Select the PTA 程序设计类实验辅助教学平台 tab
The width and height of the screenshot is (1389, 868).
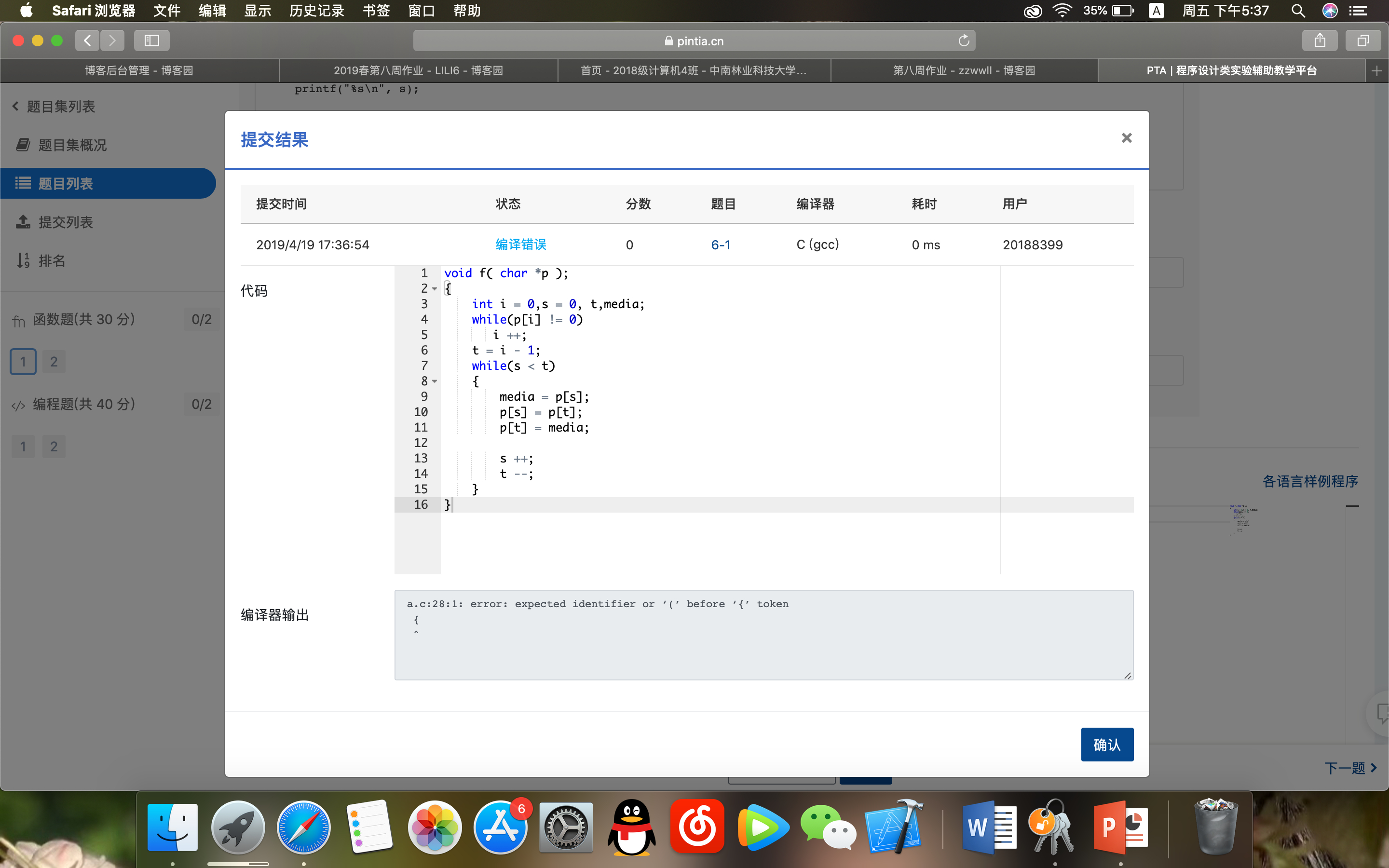pos(1232,70)
